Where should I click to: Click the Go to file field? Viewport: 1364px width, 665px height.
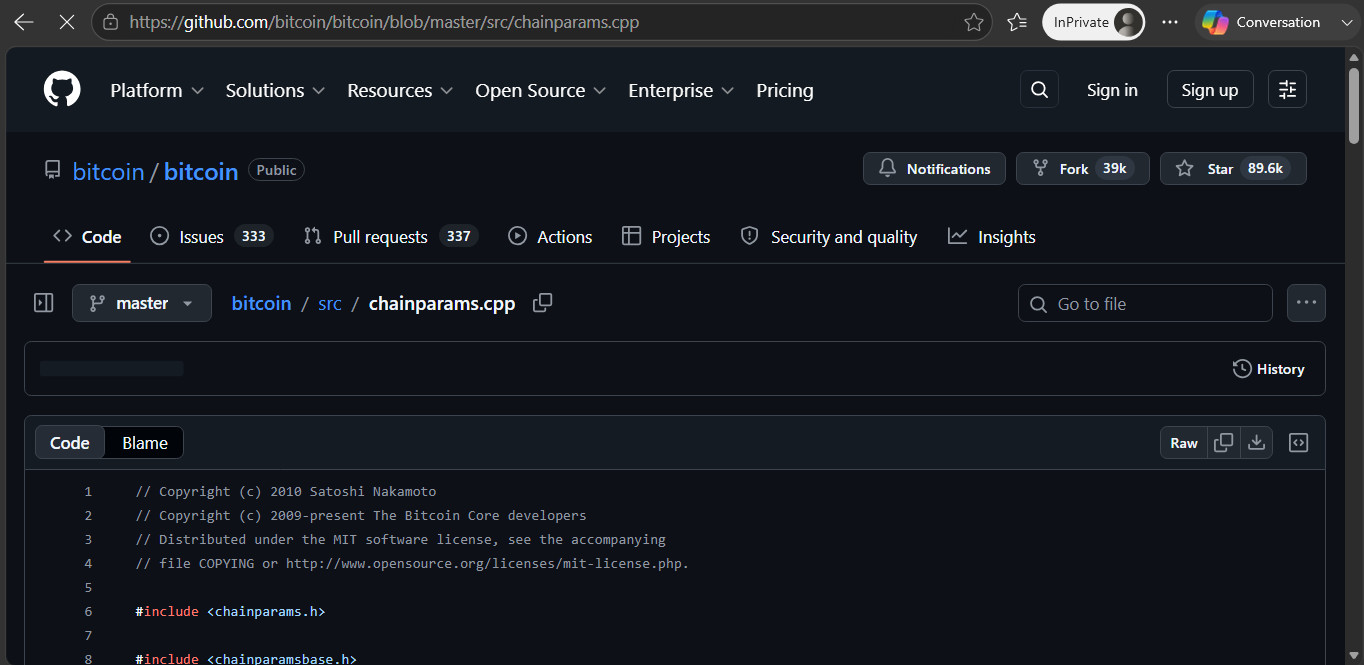point(1145,303)
